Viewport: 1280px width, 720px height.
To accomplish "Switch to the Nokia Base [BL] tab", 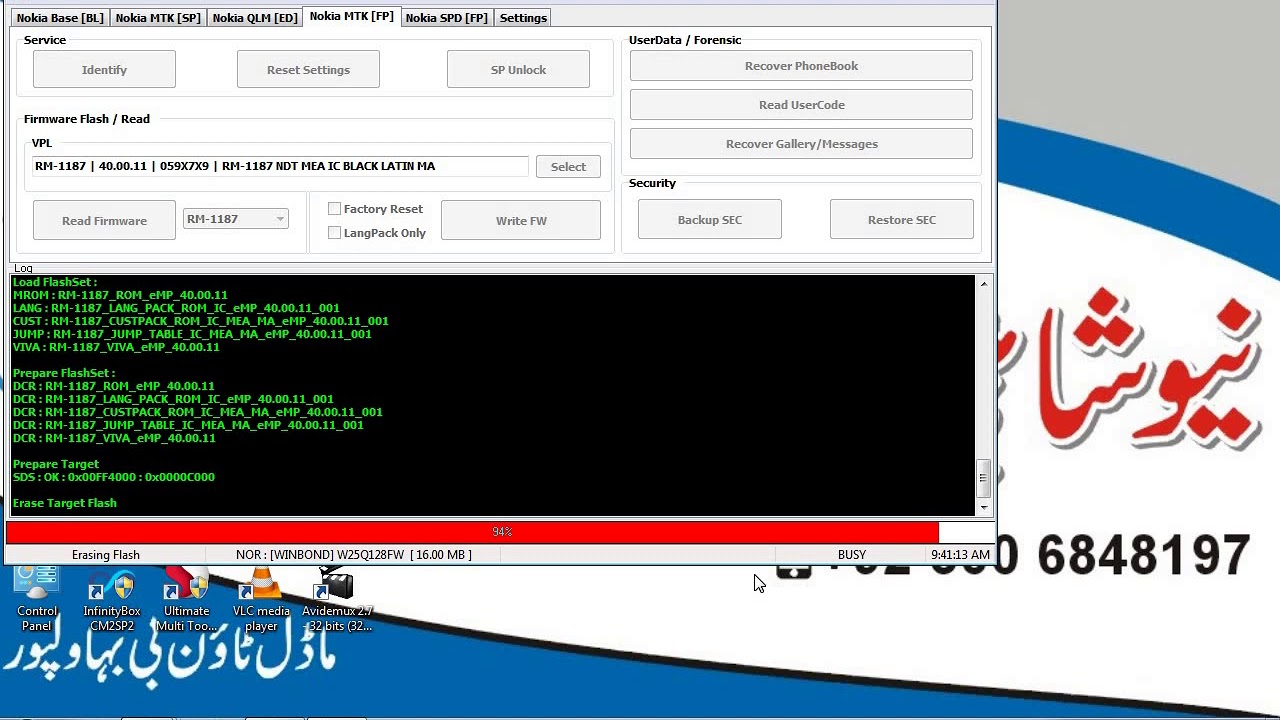I will pos(60,18).
